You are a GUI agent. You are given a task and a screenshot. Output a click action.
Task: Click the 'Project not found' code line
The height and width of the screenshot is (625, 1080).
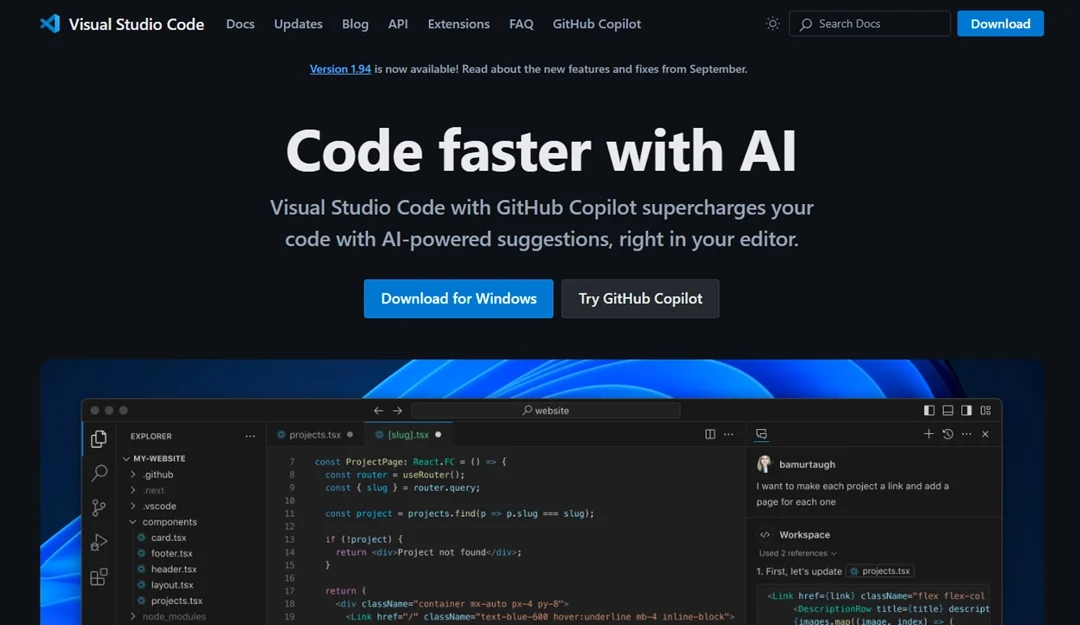(x=428, y=552)
